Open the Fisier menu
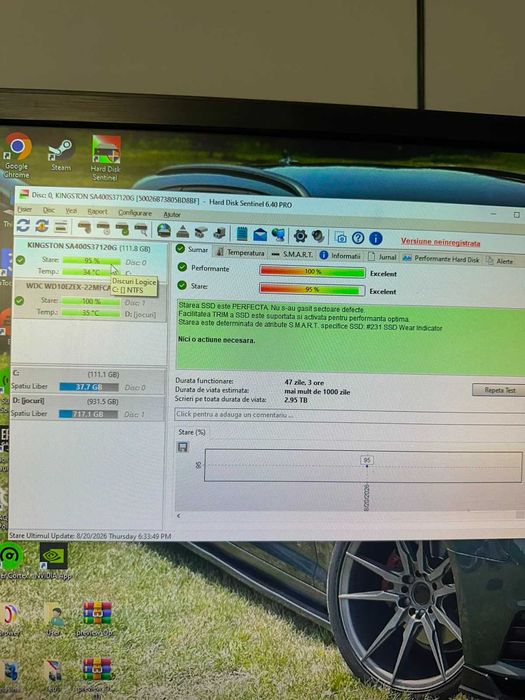This screenshot has width=525, height=700. (x=24, y=209)
